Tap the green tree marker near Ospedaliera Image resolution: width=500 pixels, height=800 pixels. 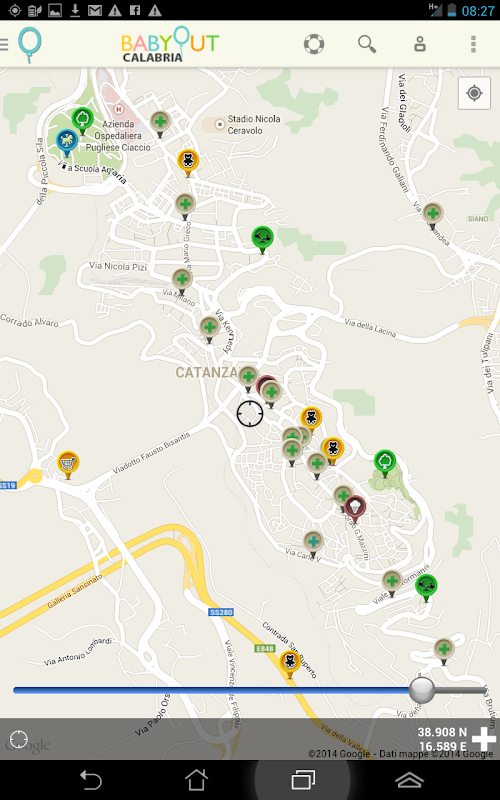pyautogui.click(x=82, y=120)
